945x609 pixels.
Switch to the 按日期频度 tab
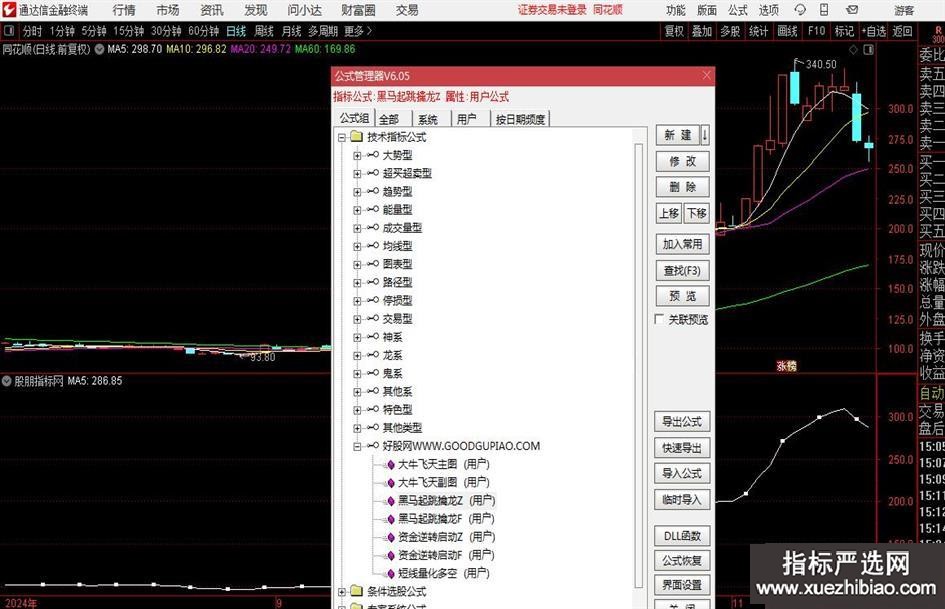point(520,119)
